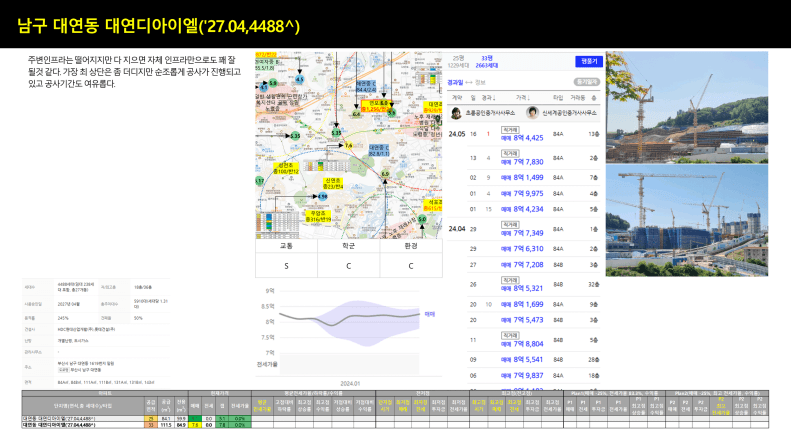Viewport: 791px width, 445px height.
Task: Switch to 정보 view
Action: tap(480, 82)
